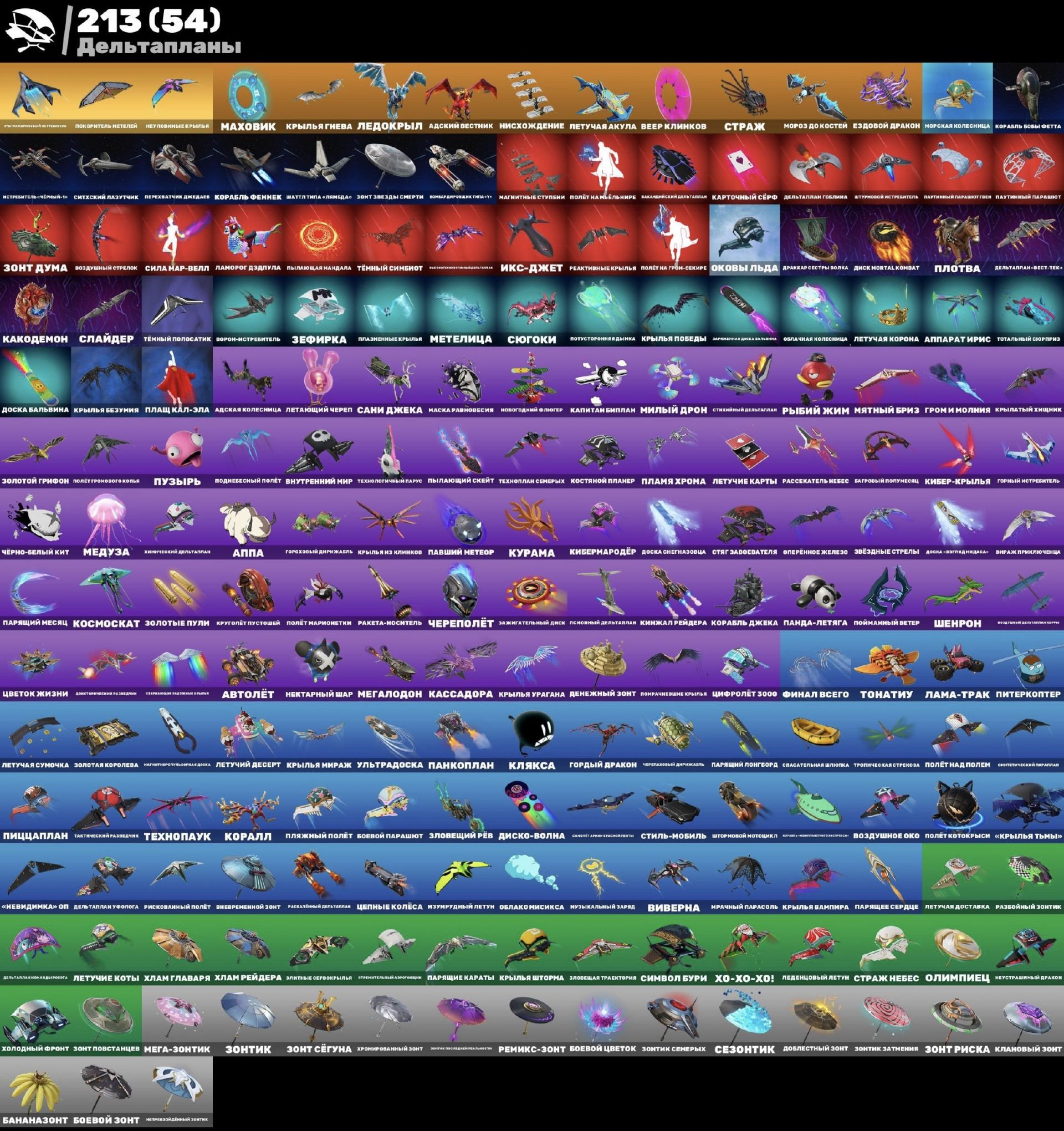Open the ОКОВЫ ЛЬДА glider thumbnail
1064x1131 pixels.
(x=744, y=239)
